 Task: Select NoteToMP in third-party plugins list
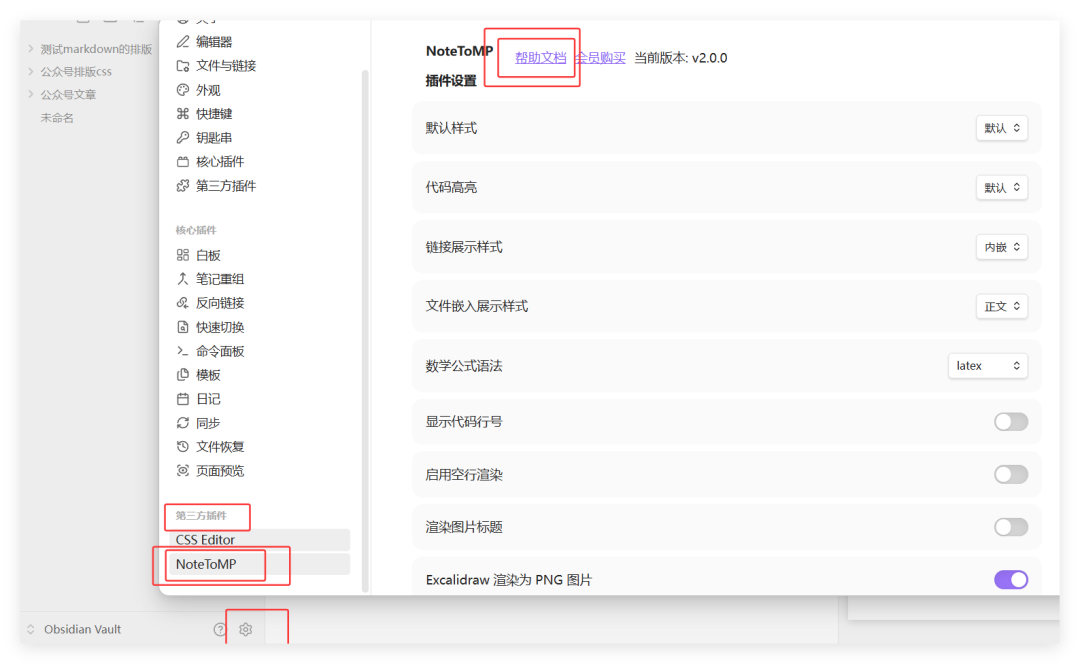point(209,565)
